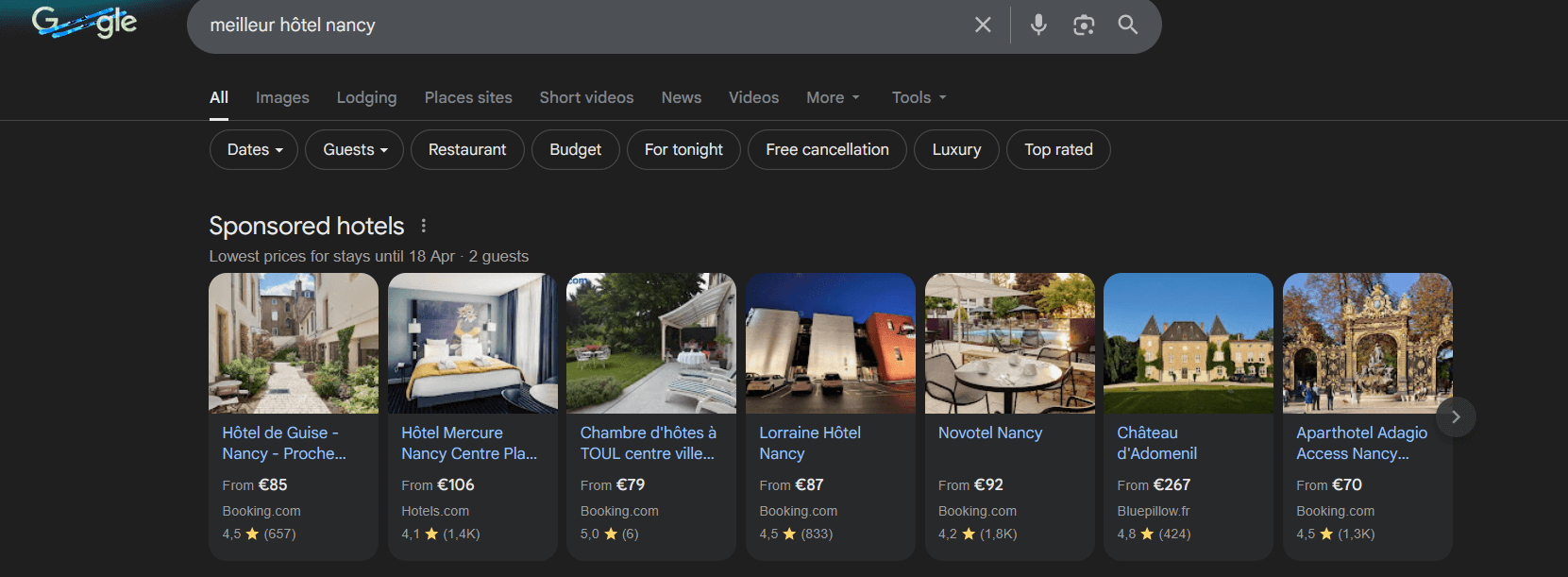This screenshot has width=1568, height=577.
Task: Open the Sponsored hotels three-dot menu
Action: [x=424, y=226]
